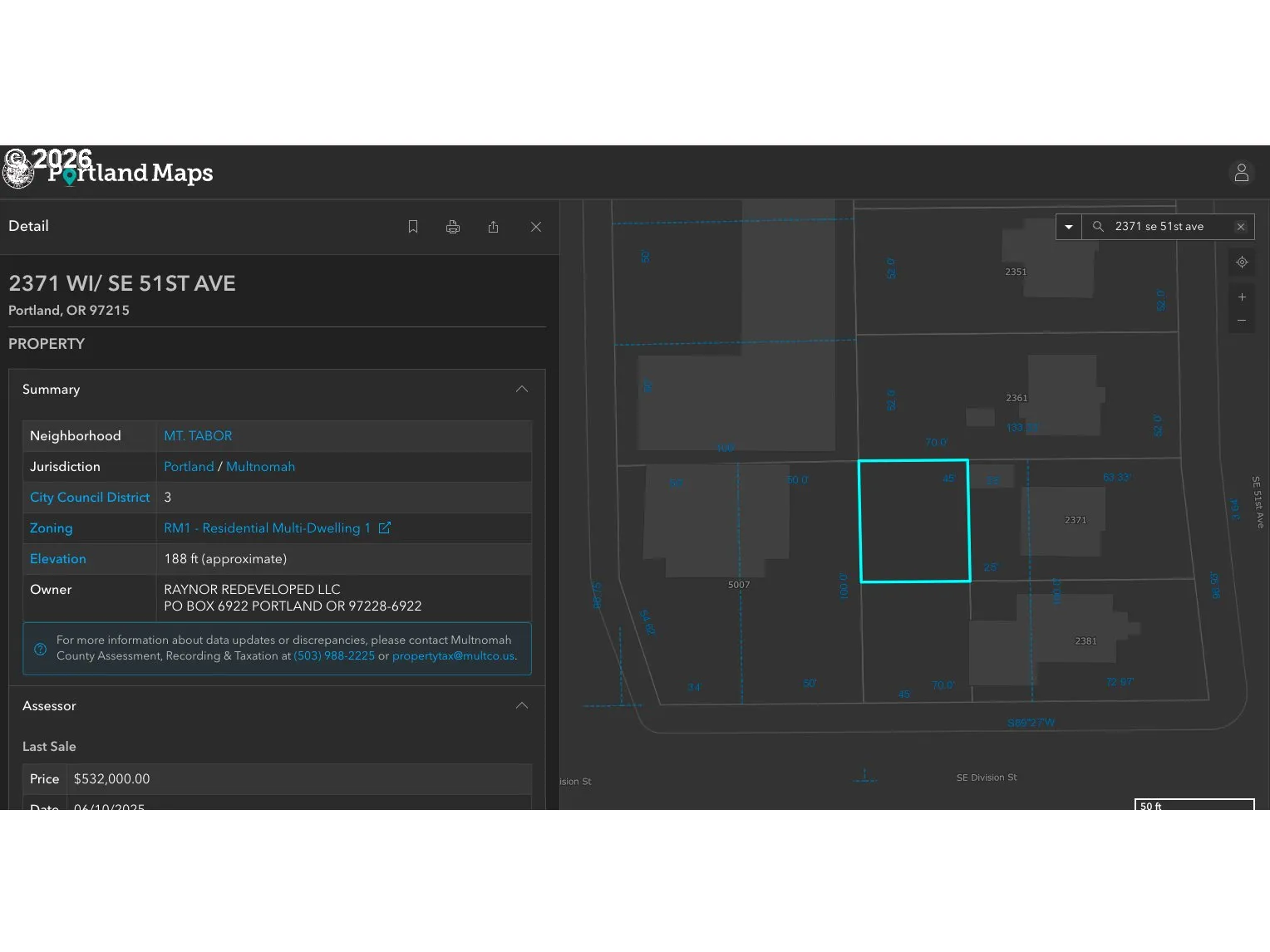Click the City Council District value 3
This screenshot has width=1270, height=952.
[x=168, y=498]
